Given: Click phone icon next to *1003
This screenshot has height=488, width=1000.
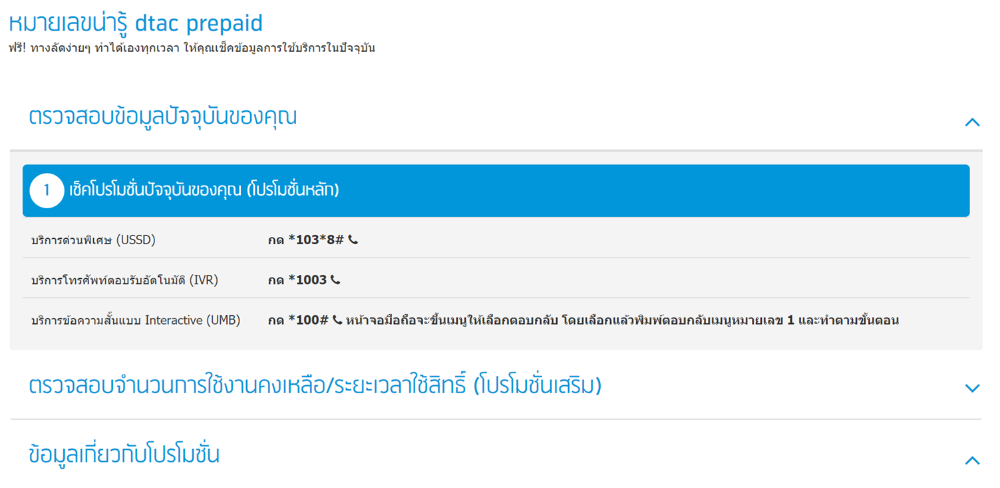Looking at the screenshot, I should tap(335, 280).
